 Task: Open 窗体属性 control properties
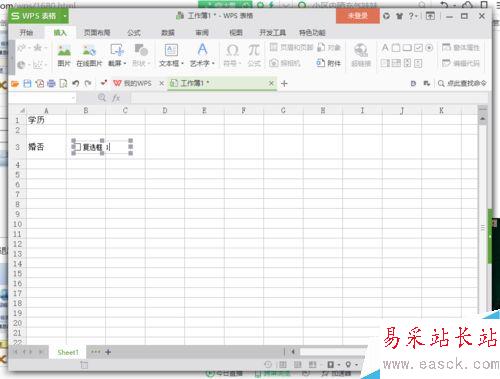coord(460,47)
